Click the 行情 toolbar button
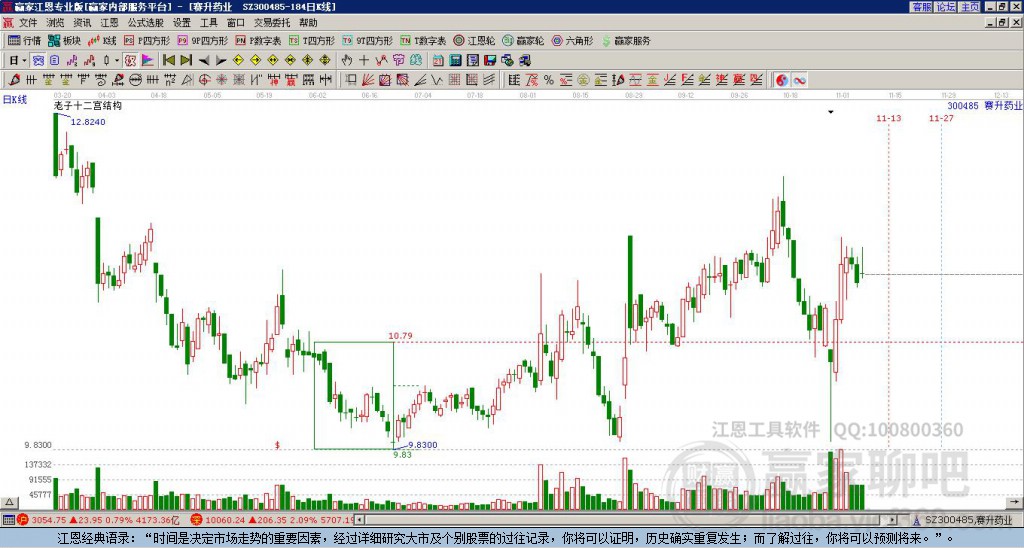This screenshot has height=548, width=1024. coord(25,40)
